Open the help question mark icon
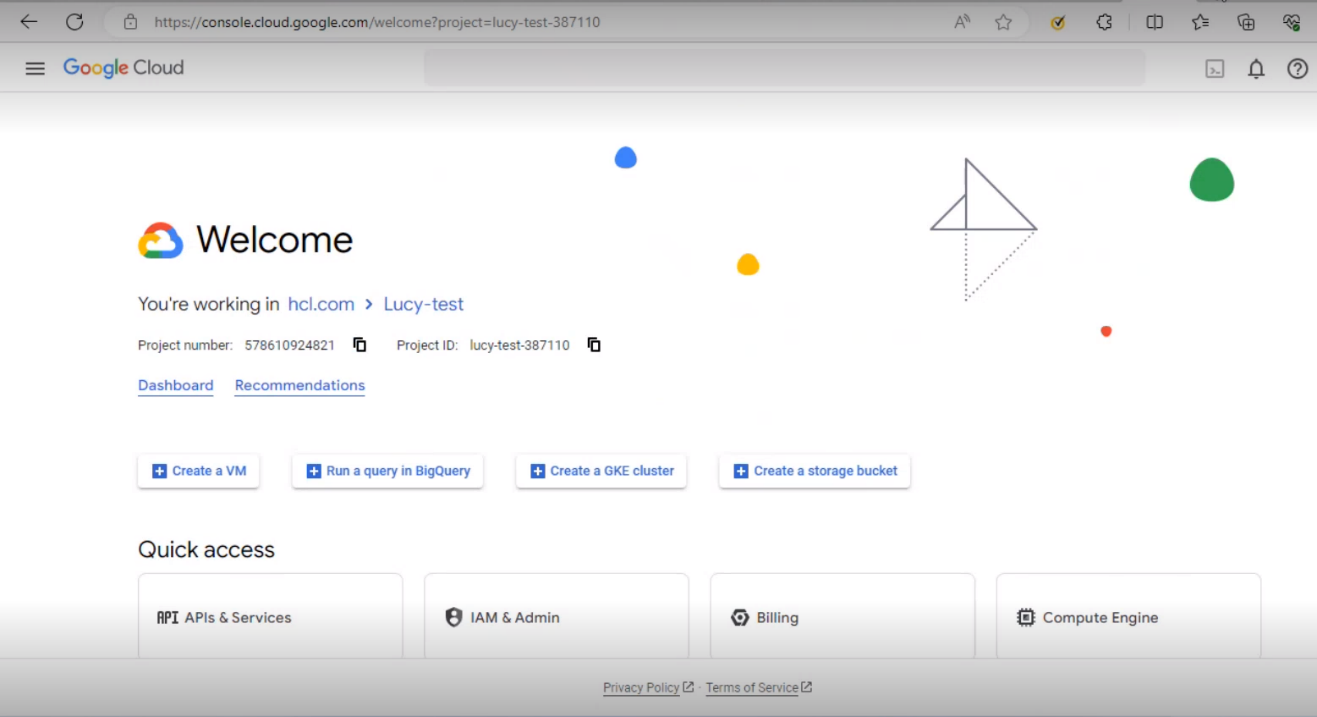Image resolution: width=1317 pixels, height=717 pixels. pos(1297,69)
